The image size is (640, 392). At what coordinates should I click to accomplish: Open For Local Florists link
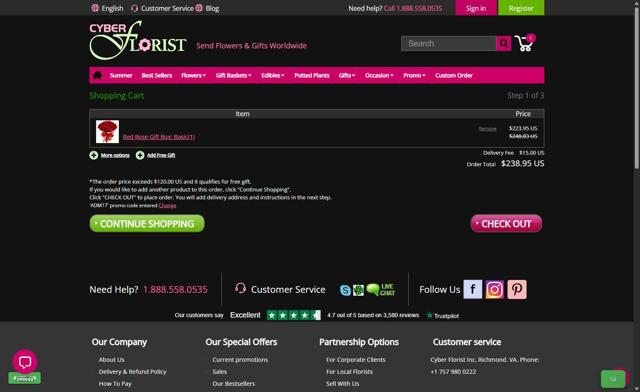[x=349, y=372]
